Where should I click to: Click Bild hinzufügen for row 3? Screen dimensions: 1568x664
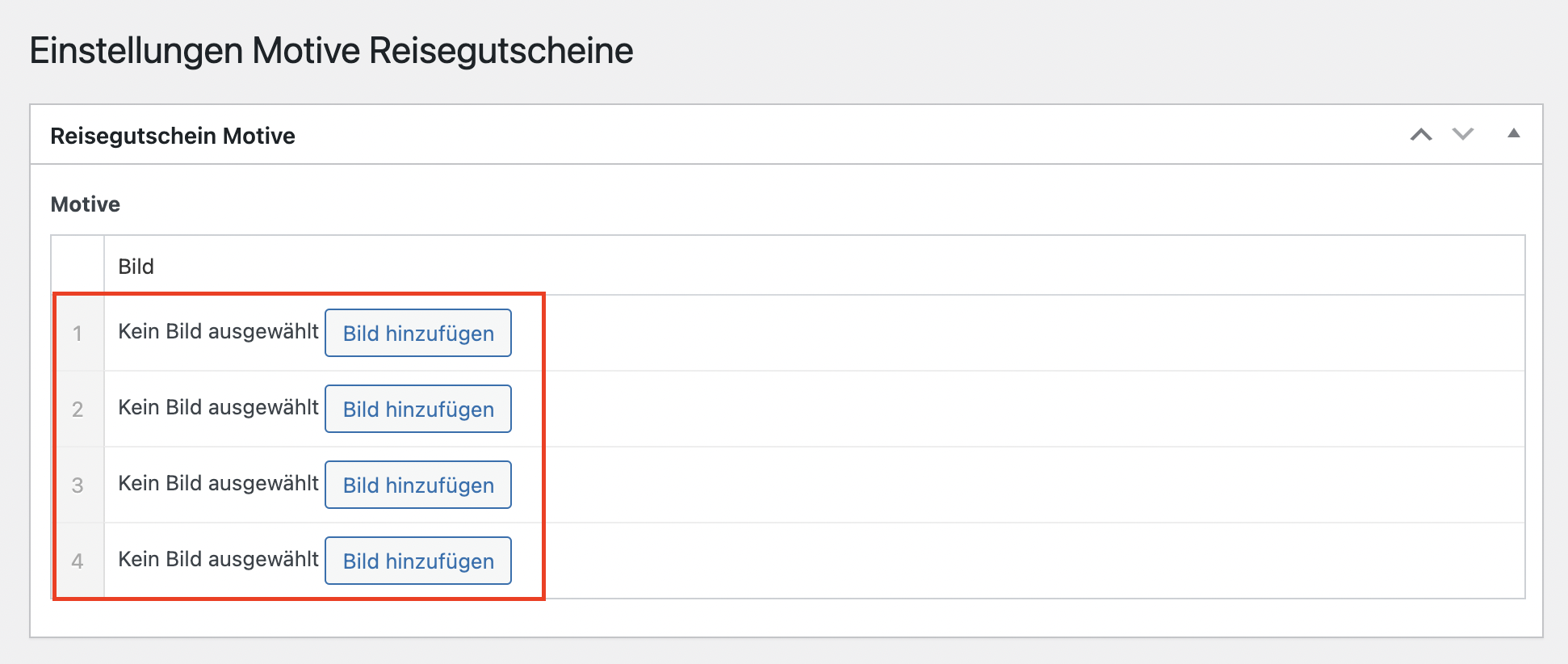[x=418, y=485]
